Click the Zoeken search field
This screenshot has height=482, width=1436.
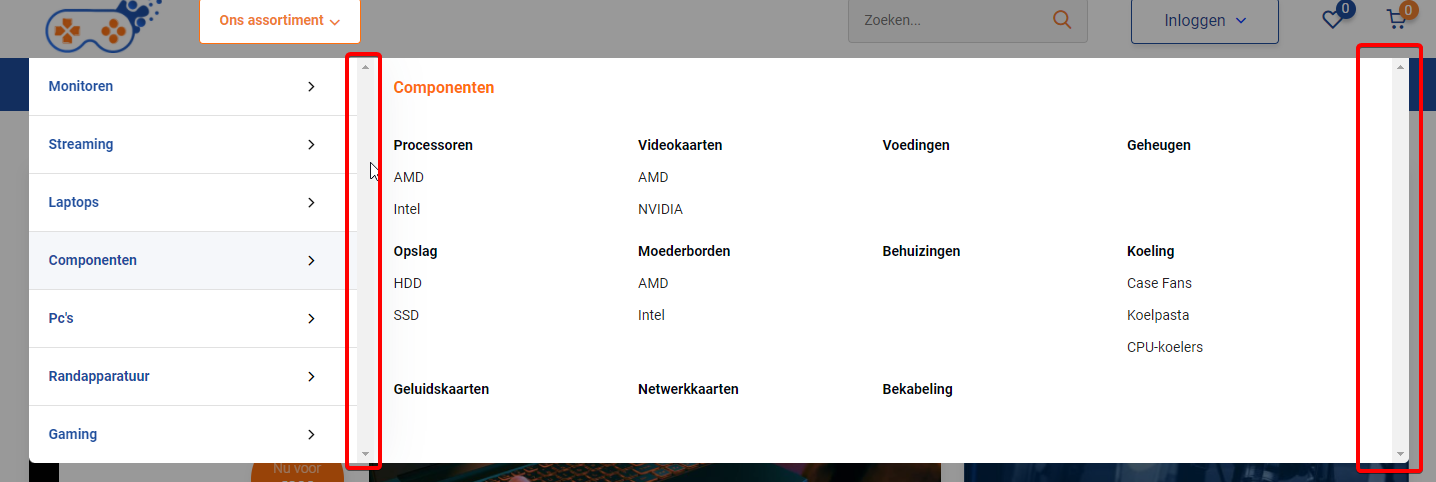tap(950, 21)
